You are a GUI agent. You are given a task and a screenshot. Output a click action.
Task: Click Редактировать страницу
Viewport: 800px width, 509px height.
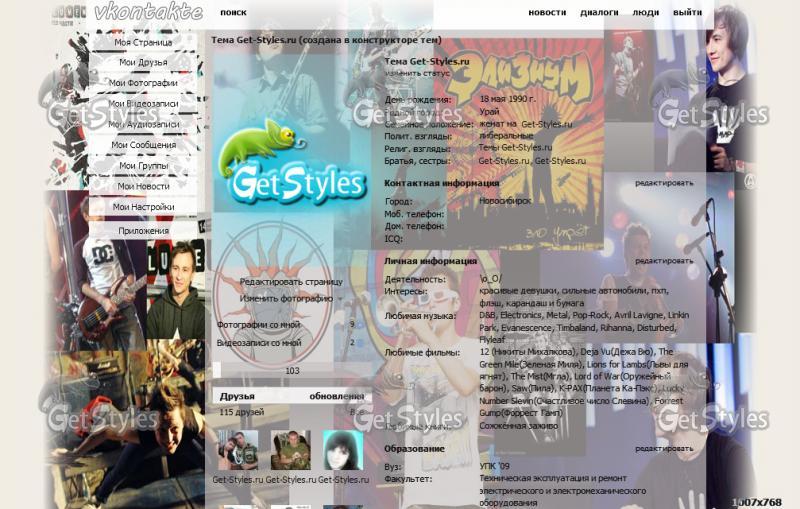[290, 282]
